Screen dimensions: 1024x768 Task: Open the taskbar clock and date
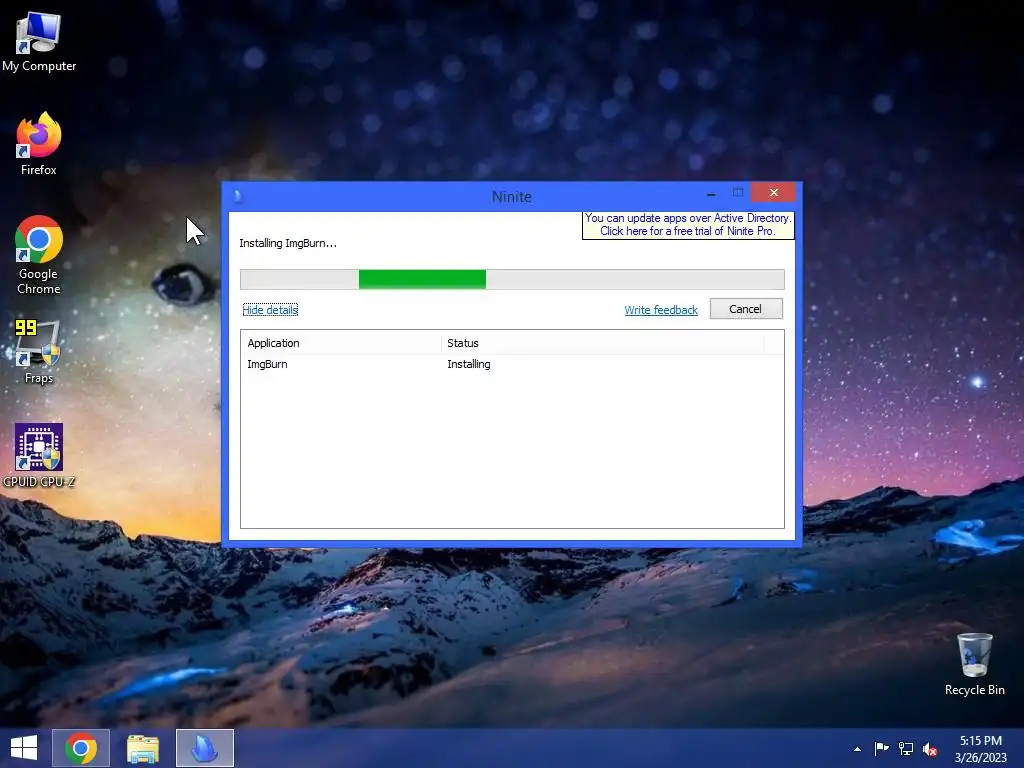pos(980,749)
